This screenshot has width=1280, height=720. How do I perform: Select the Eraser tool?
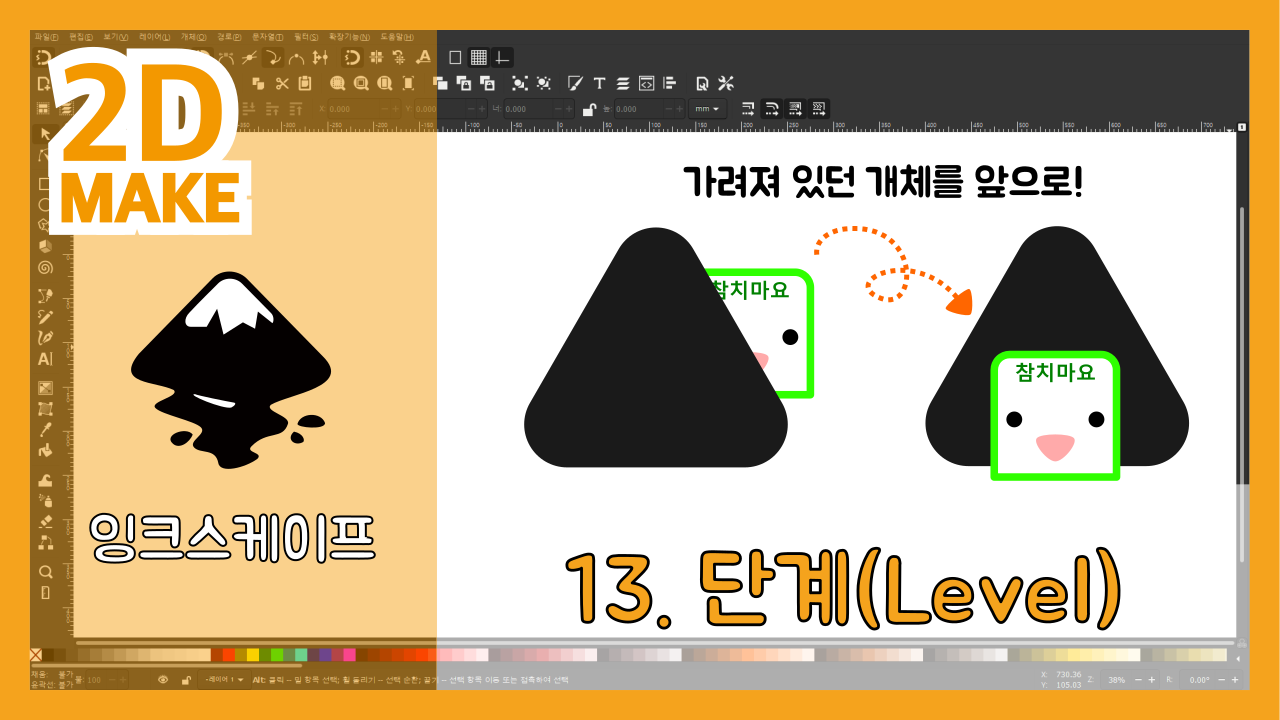tap(45, 521)
